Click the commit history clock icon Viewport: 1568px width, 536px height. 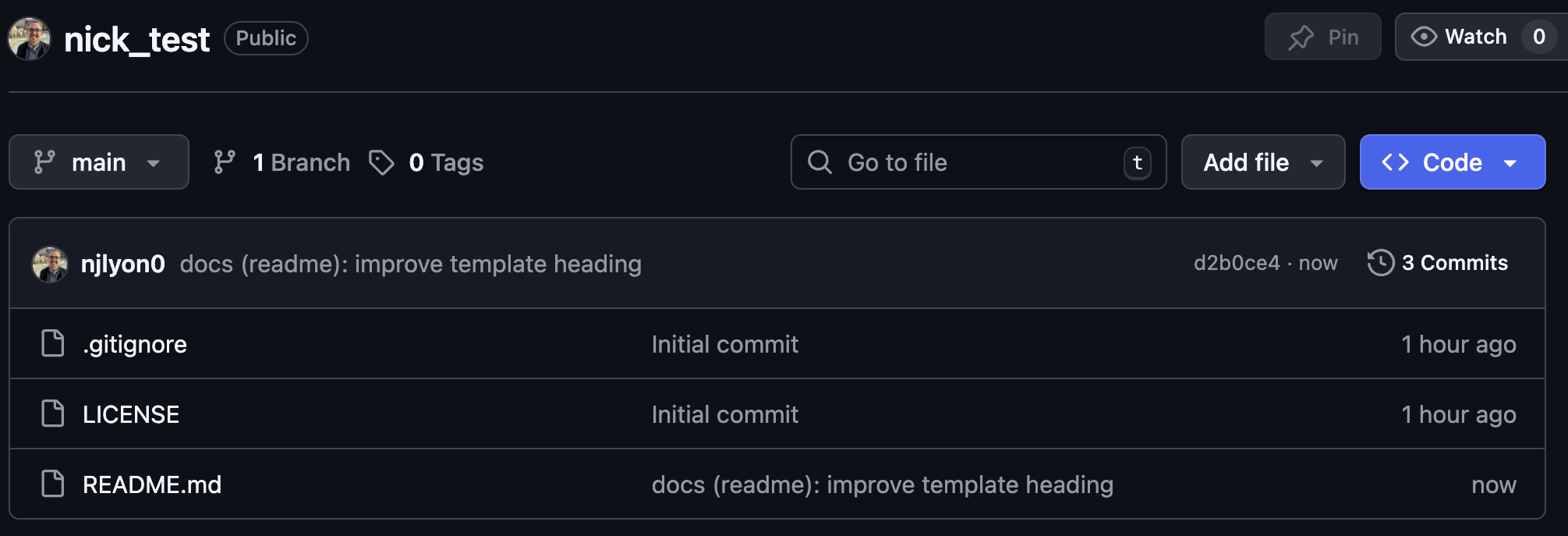[x=1380, y=263]
